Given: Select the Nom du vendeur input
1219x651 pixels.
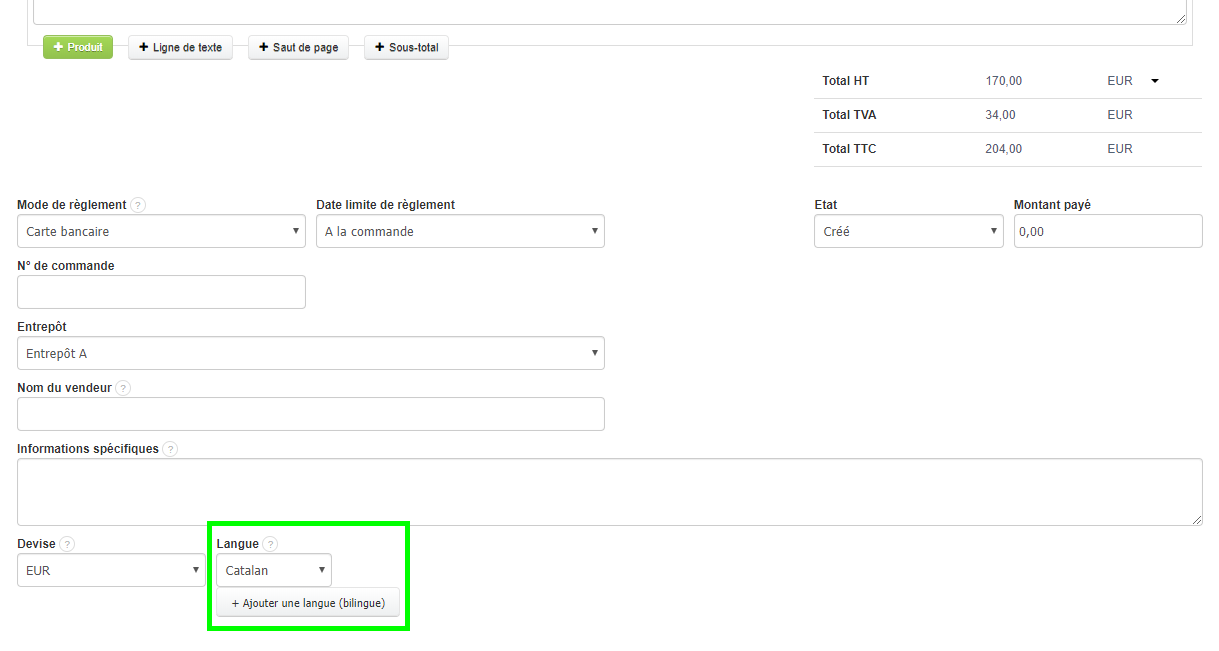Looking at the screenshot, I should pos(311,414).
